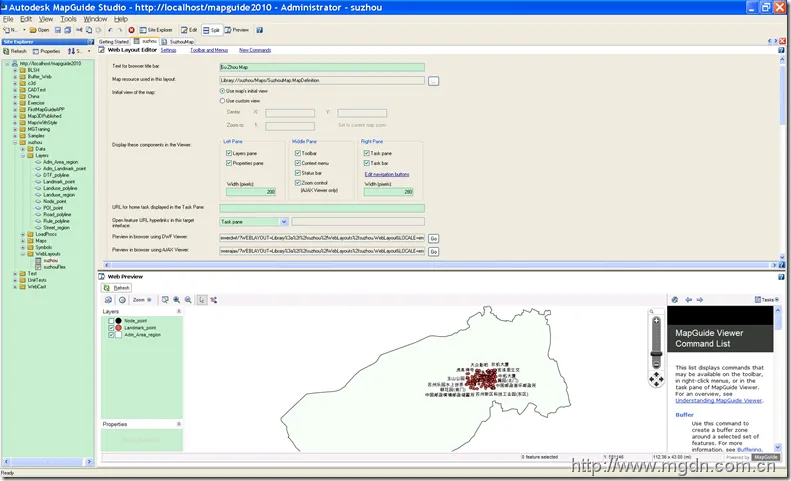Open the Zoom dropdown in preview toolbar
Image resolution: width=791 pixels, height=481 pixels.
142,300
